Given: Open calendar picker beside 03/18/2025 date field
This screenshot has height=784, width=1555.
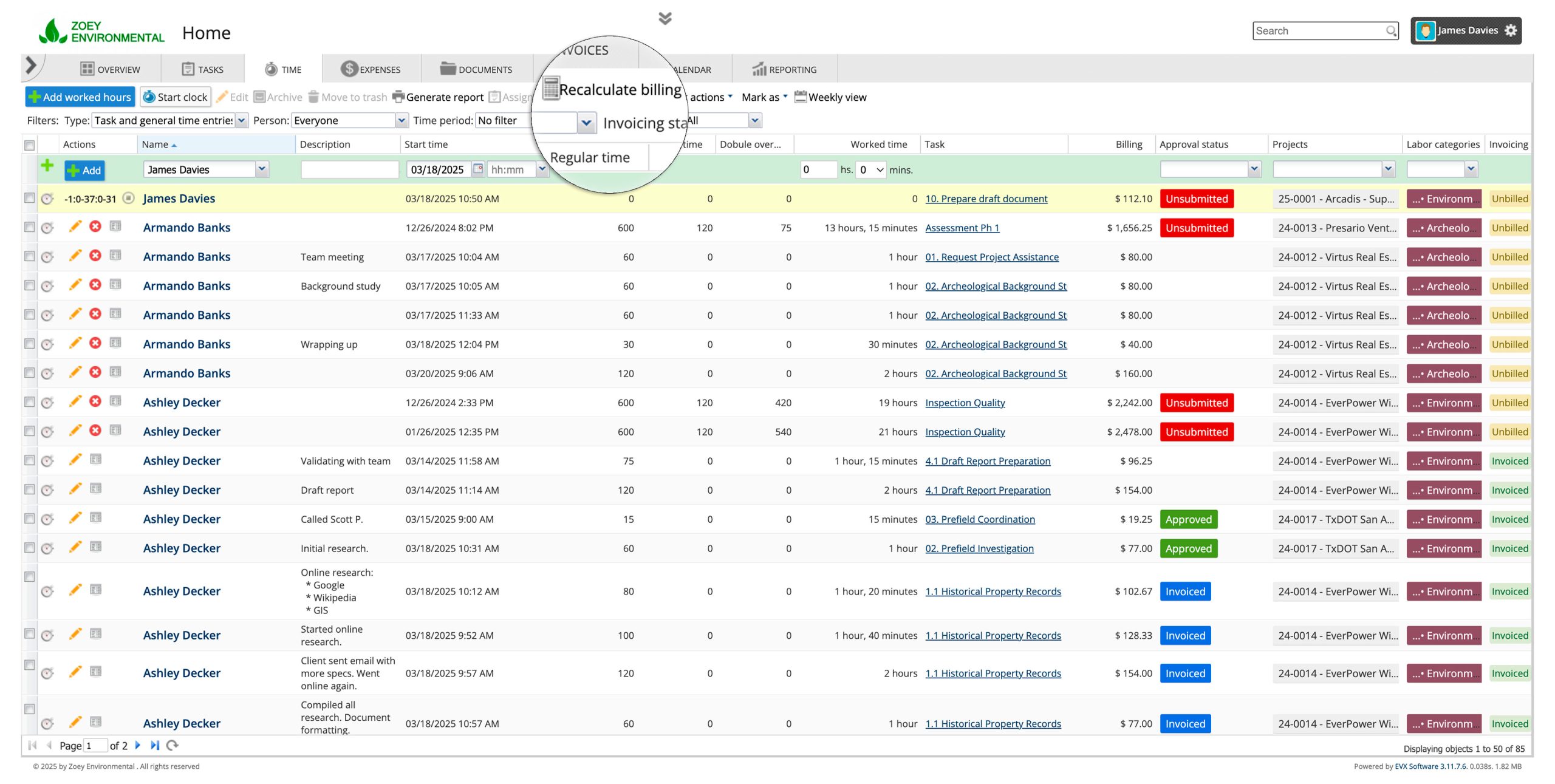Looking at the screenshot, I should click(x=479, y=169).
